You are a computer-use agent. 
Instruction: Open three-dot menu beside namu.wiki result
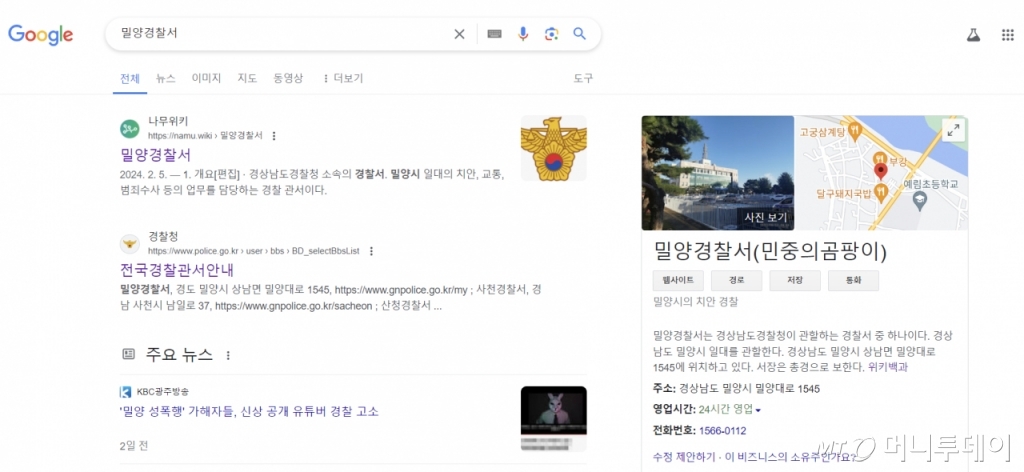[x=274, y=136]
